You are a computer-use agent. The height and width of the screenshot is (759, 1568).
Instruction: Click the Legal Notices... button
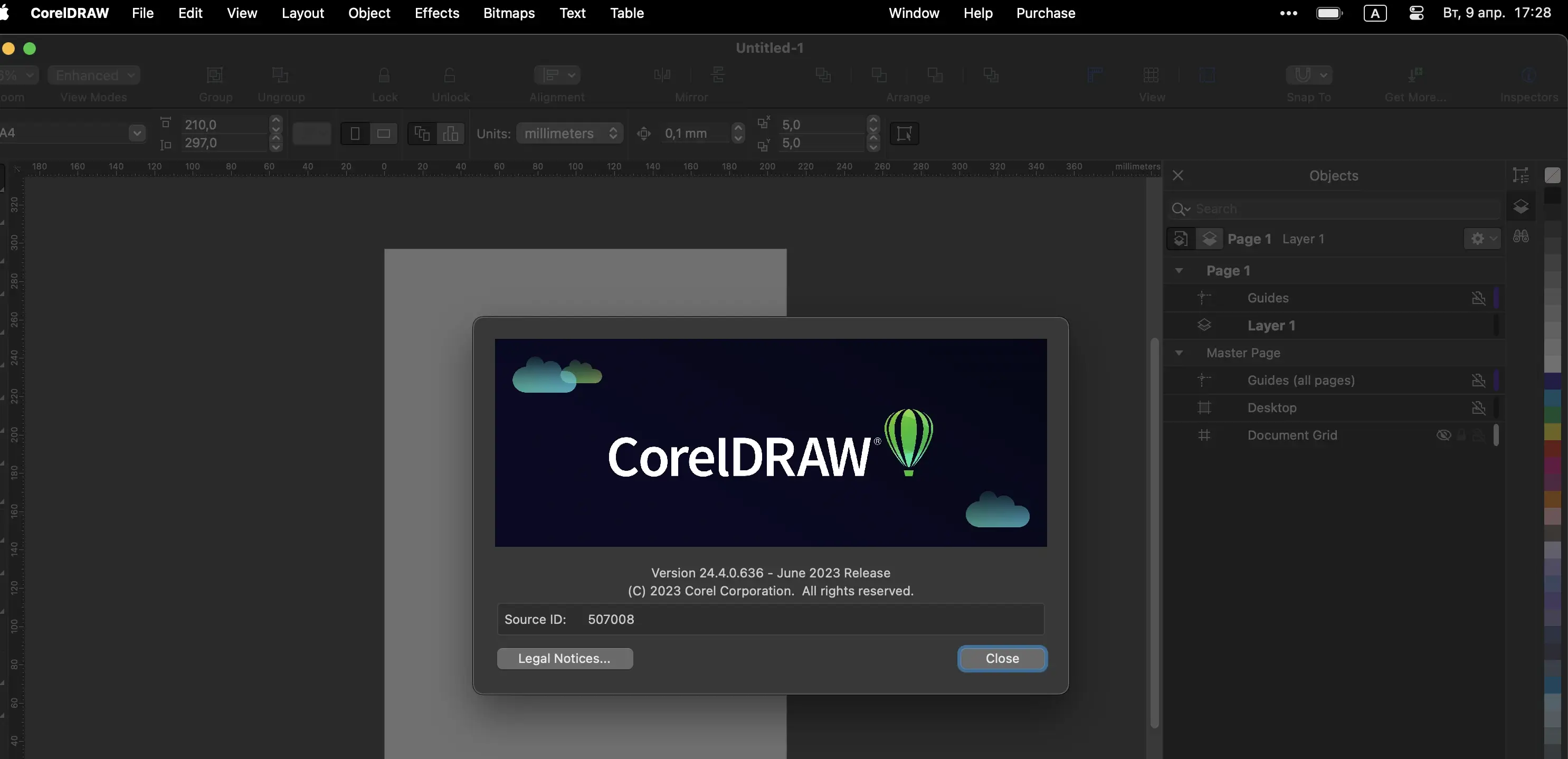point(564,659)
